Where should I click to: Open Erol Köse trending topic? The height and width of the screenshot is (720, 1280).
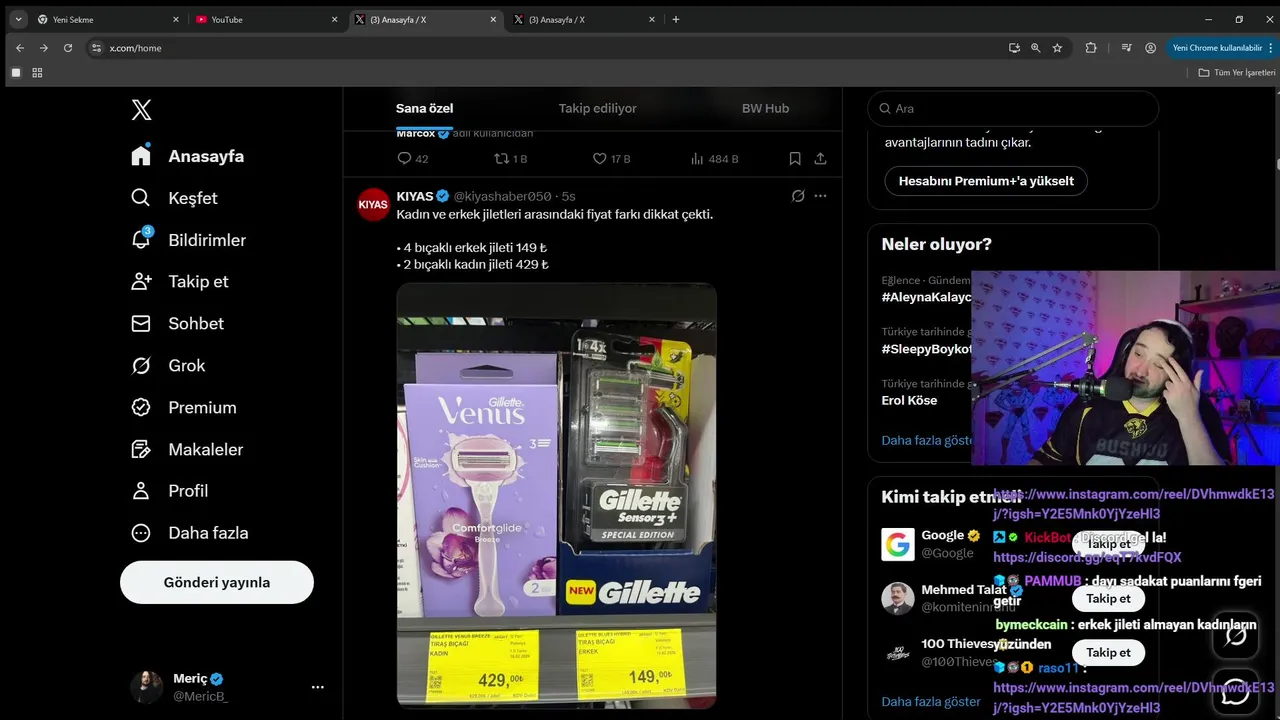(909, 400)
